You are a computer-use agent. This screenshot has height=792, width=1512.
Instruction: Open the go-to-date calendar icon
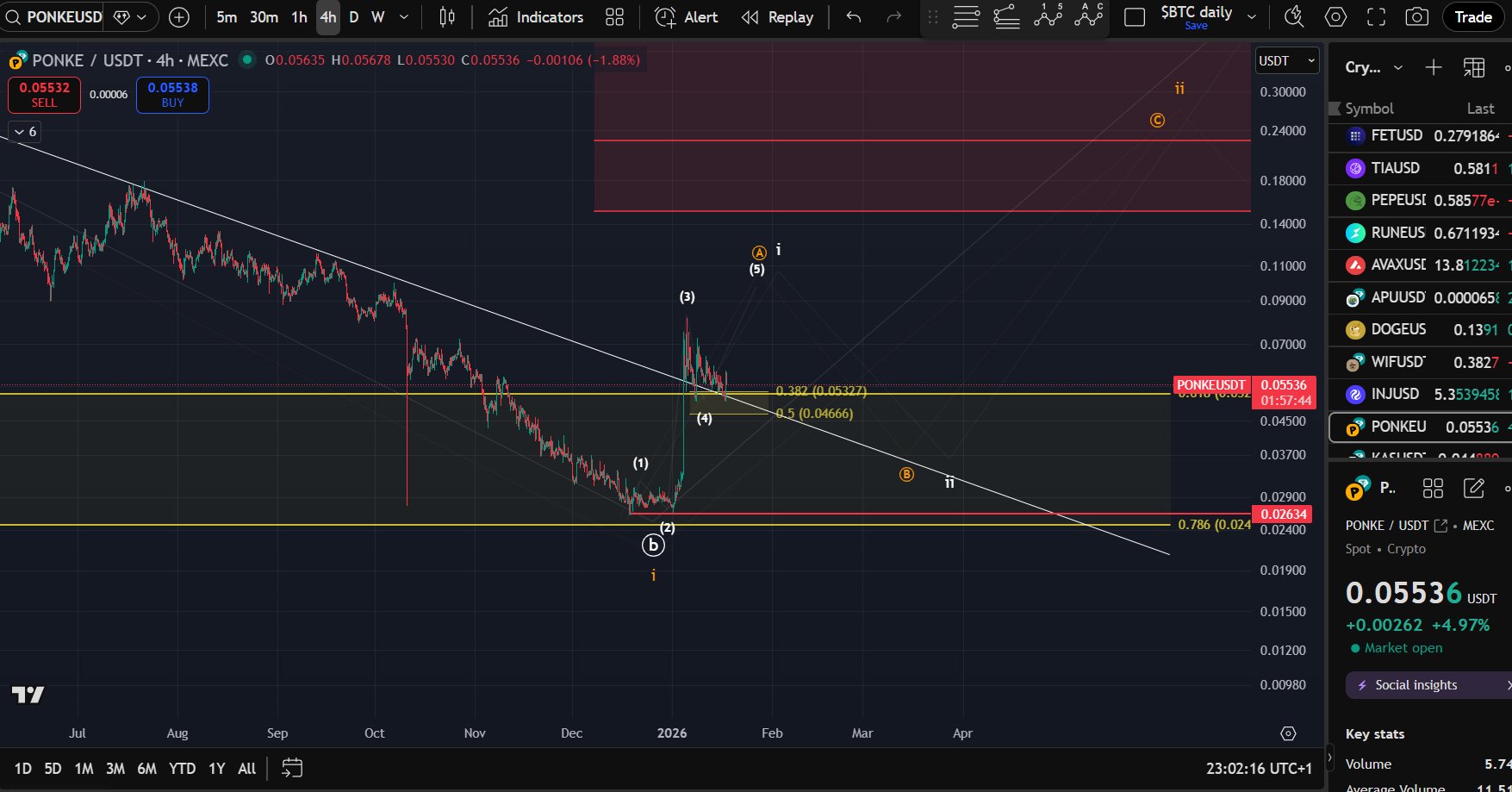click(x=292, y=768)
